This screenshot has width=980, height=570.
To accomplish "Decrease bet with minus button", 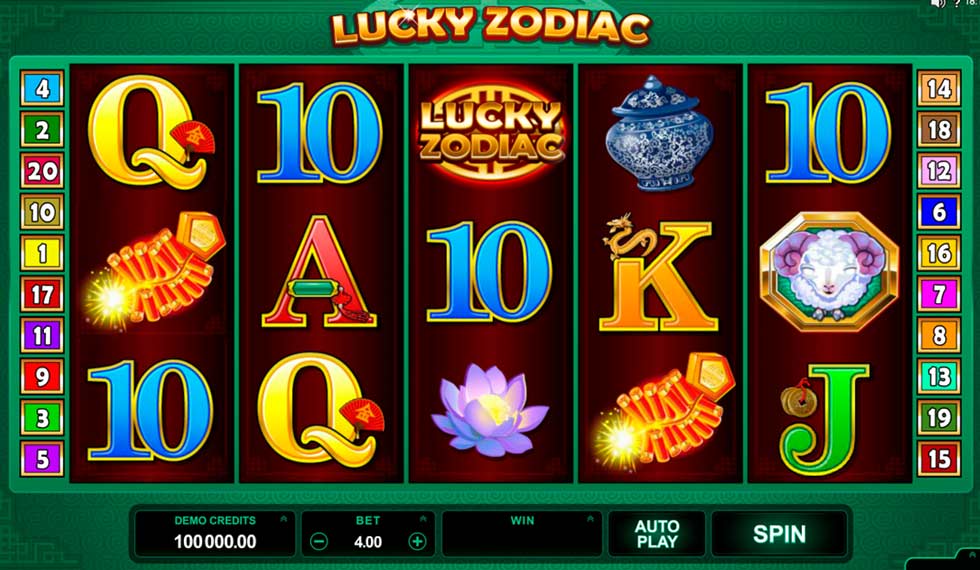I will coord(319,542).
